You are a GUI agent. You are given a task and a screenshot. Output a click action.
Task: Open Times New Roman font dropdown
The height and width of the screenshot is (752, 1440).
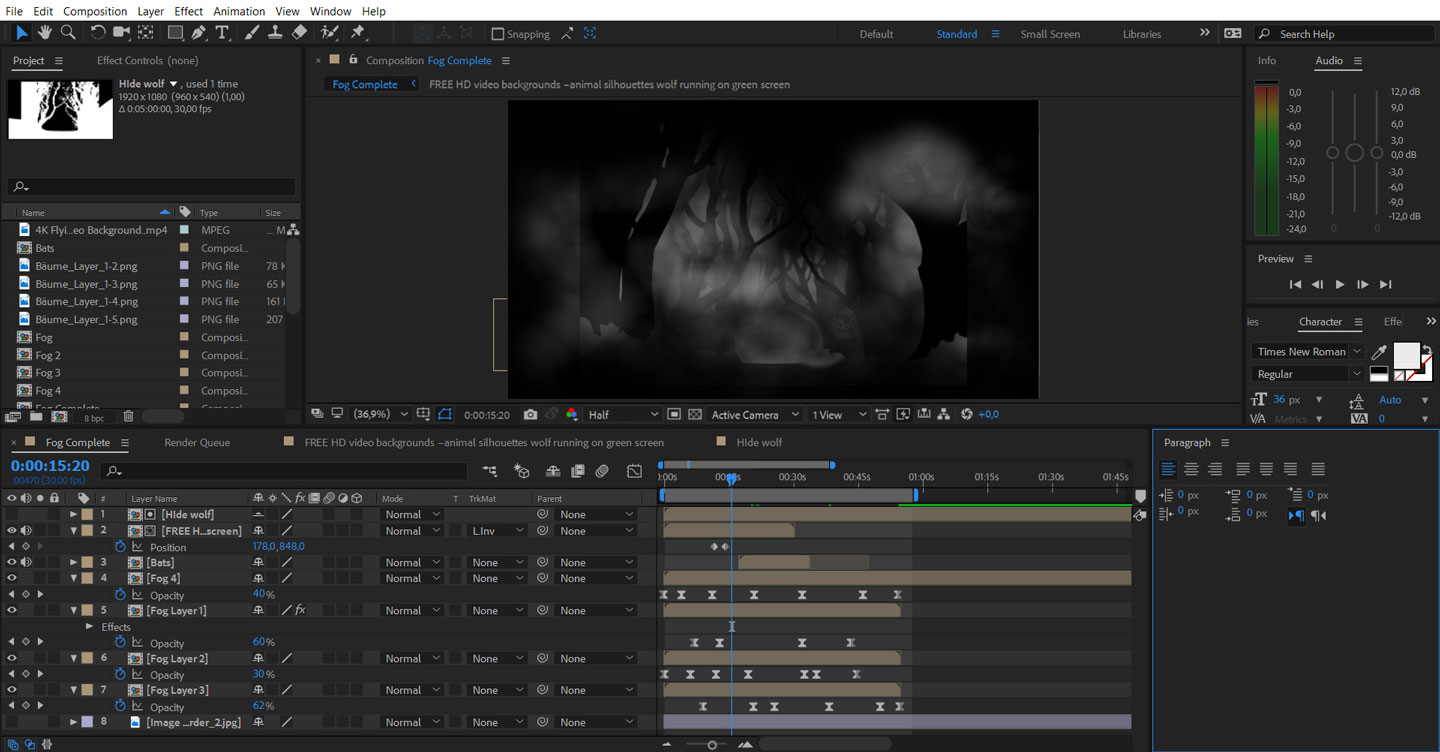tap(1306, 351)
